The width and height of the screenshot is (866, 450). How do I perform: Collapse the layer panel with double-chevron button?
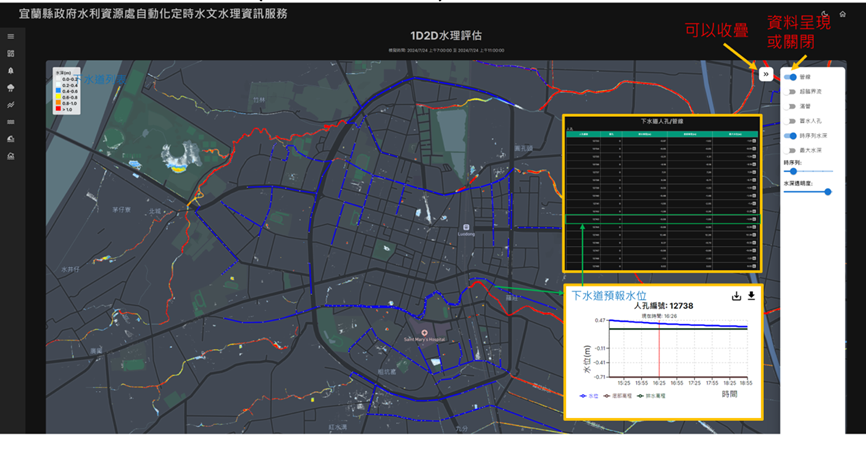[x=765, y=74]
